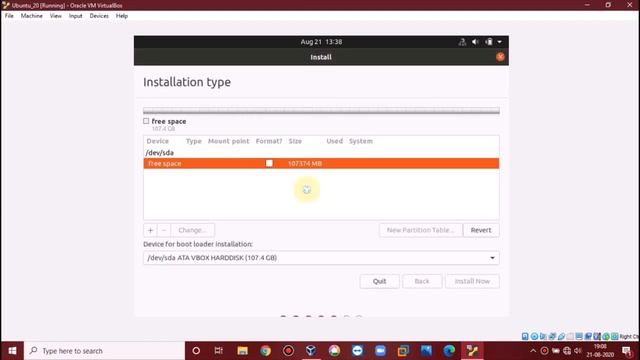Open the Machine menu
This screenshot has width=640, height=360.
pyautogui.click(x=31, y=16)
